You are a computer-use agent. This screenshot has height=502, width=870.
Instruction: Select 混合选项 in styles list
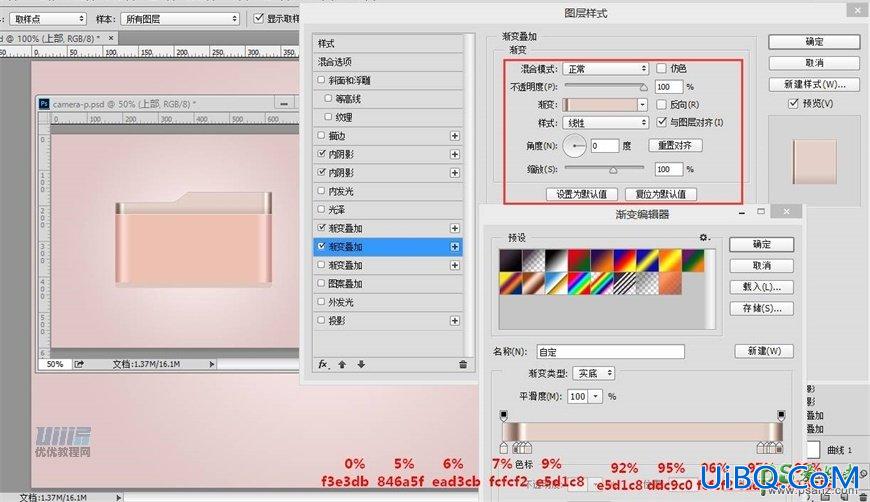388,62
